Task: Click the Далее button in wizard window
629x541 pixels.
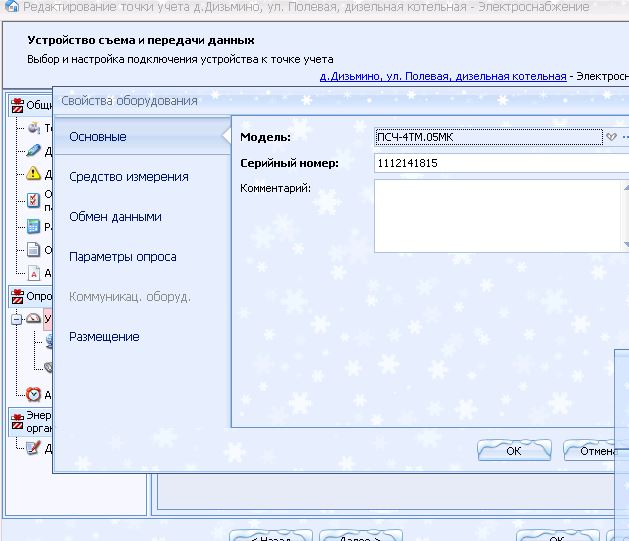Action: pyautogui.click(x=360, y=537)
